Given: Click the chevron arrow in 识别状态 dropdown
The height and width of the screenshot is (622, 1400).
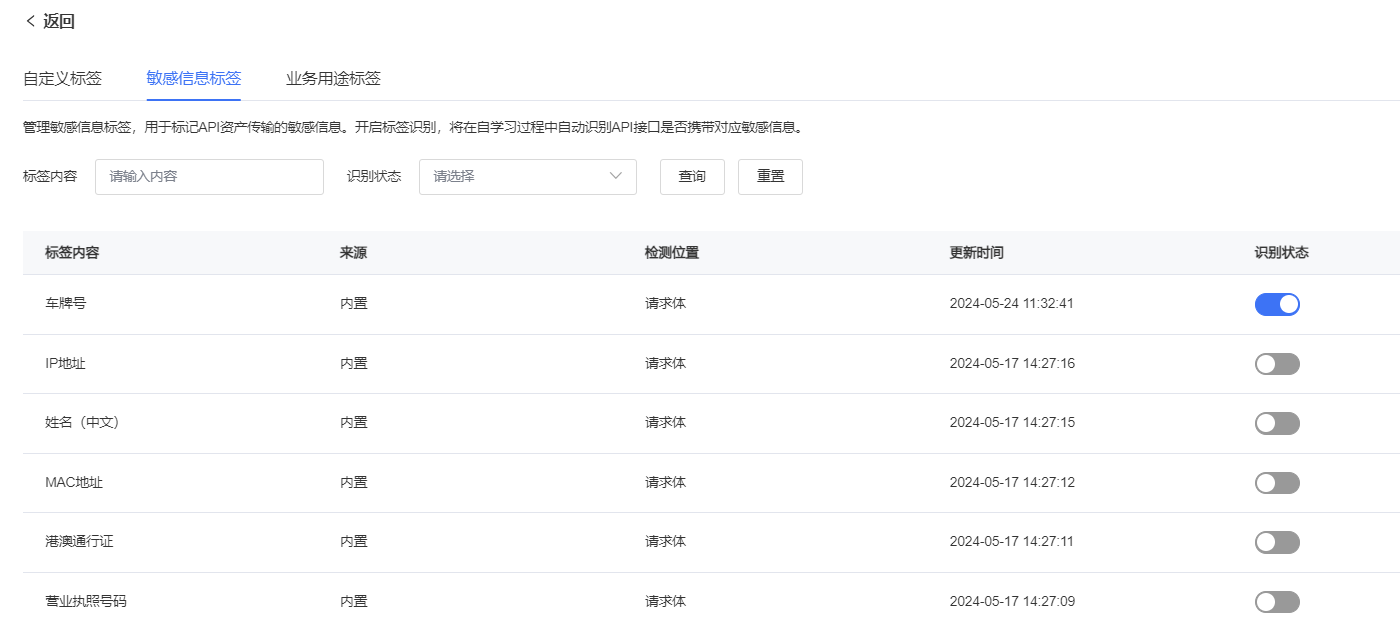Looking at the screenshot, I should point(615,177).
